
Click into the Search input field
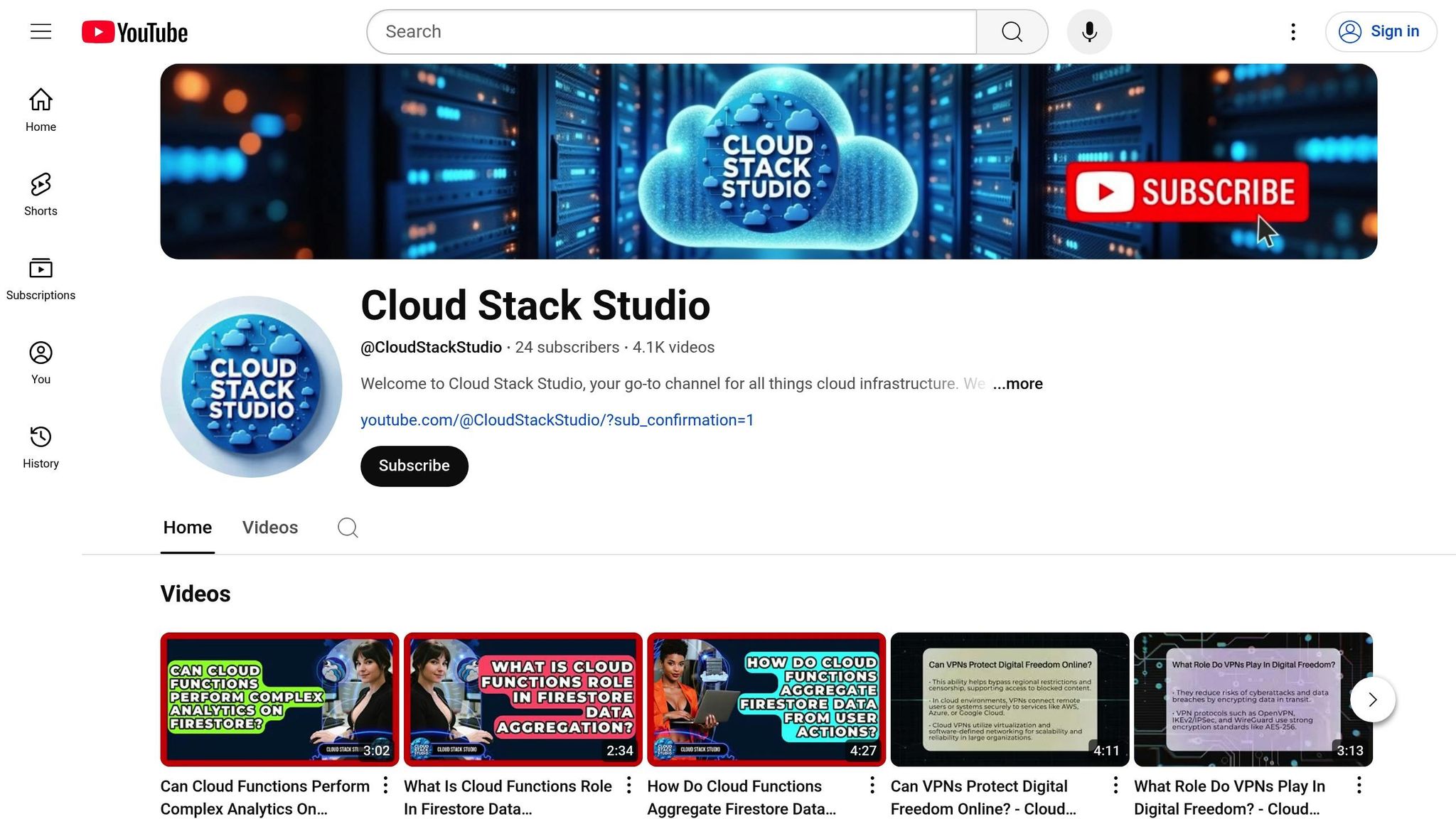671,32
